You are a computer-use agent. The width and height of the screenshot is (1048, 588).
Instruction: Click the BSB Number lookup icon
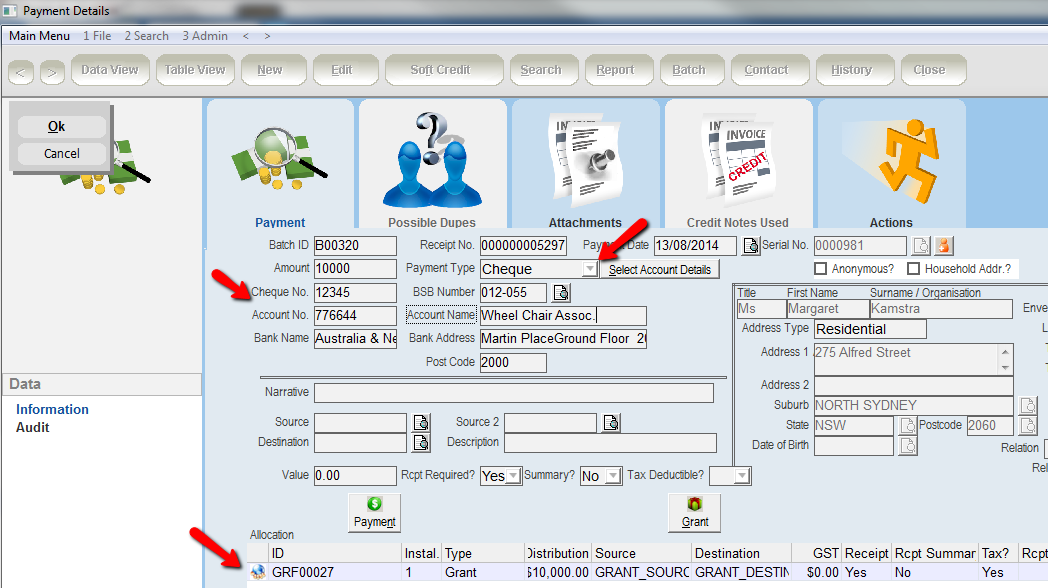click(561, 293)
